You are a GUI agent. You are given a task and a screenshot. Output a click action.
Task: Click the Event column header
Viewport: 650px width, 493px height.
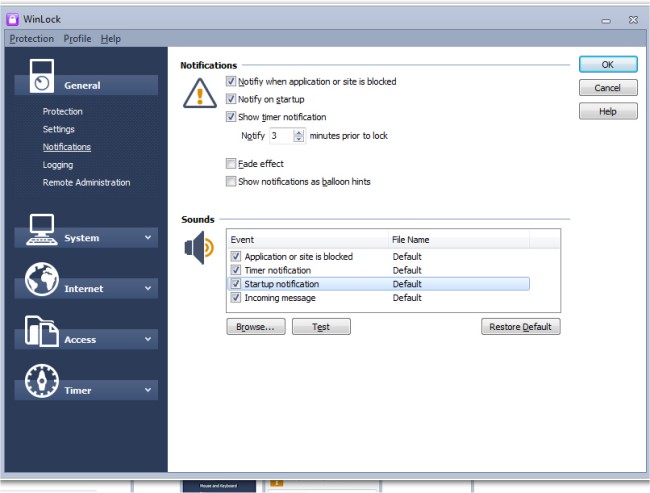pos(307,240)
